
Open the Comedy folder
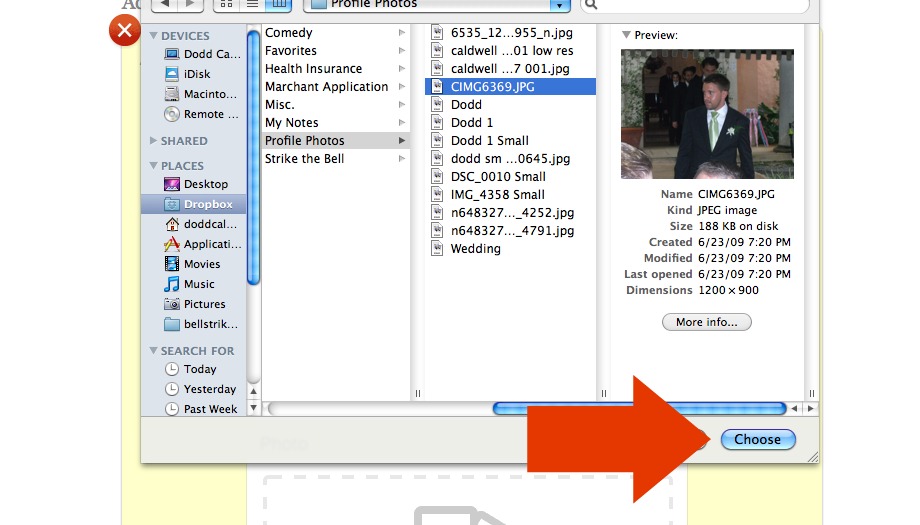tap(334, 33)
